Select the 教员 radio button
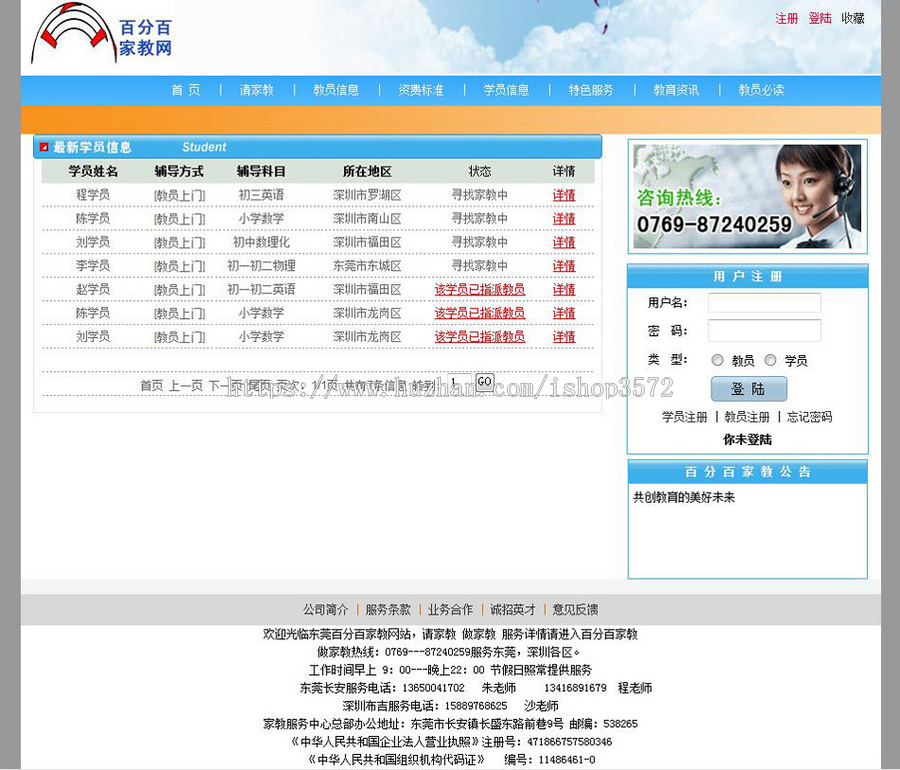 717,360
